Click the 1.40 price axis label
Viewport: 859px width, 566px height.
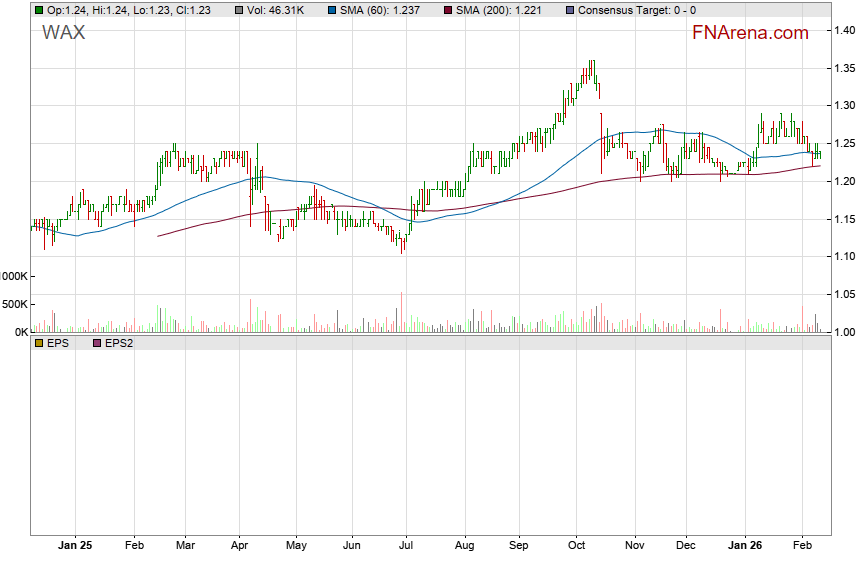tap(844, 31)
